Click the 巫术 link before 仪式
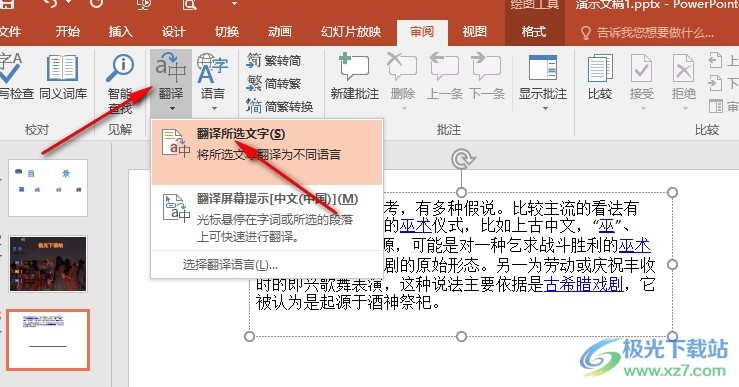The width and height of the screenshot is (739, 387). 416,226
